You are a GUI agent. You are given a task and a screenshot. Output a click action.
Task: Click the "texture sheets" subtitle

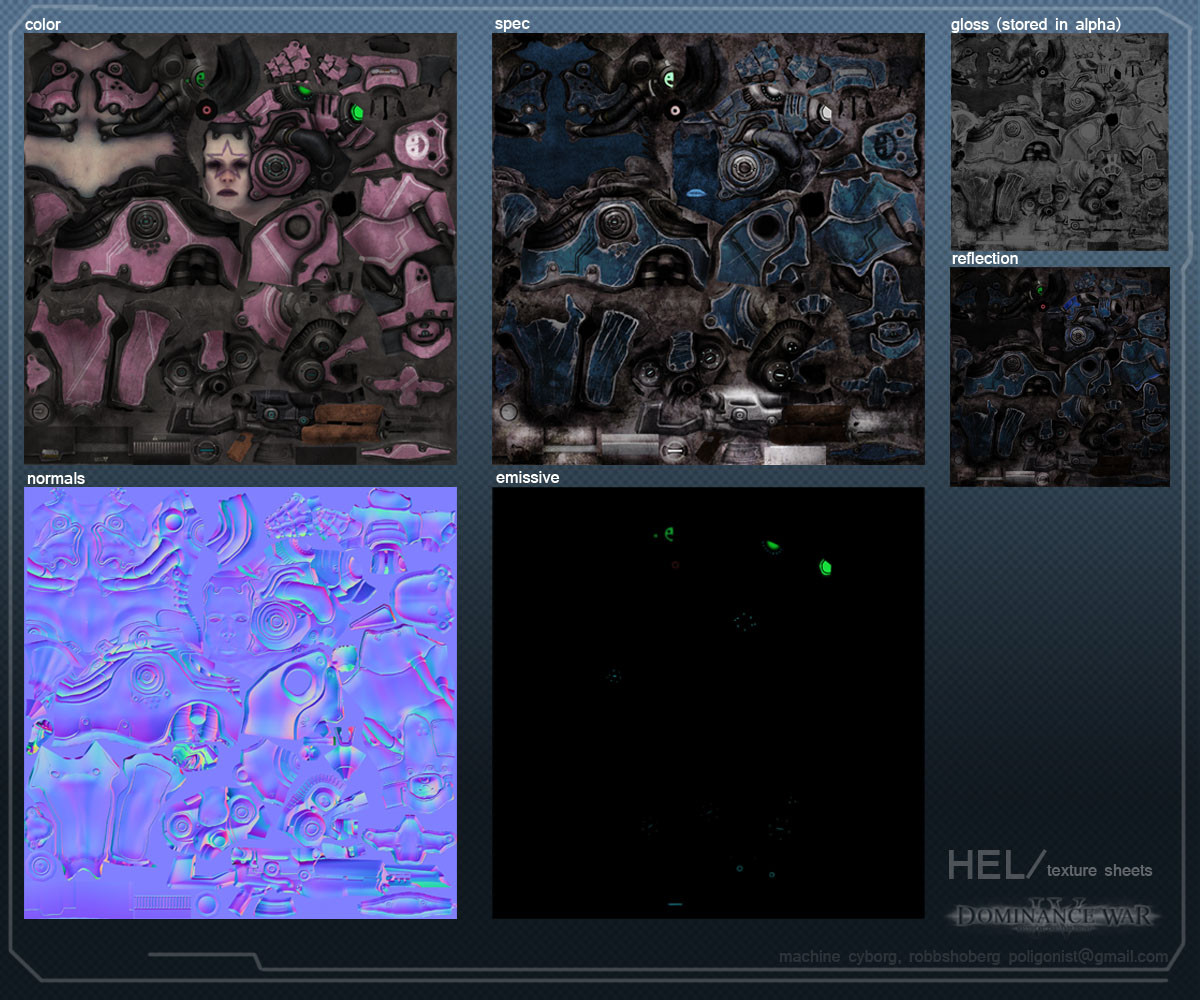1099,871
